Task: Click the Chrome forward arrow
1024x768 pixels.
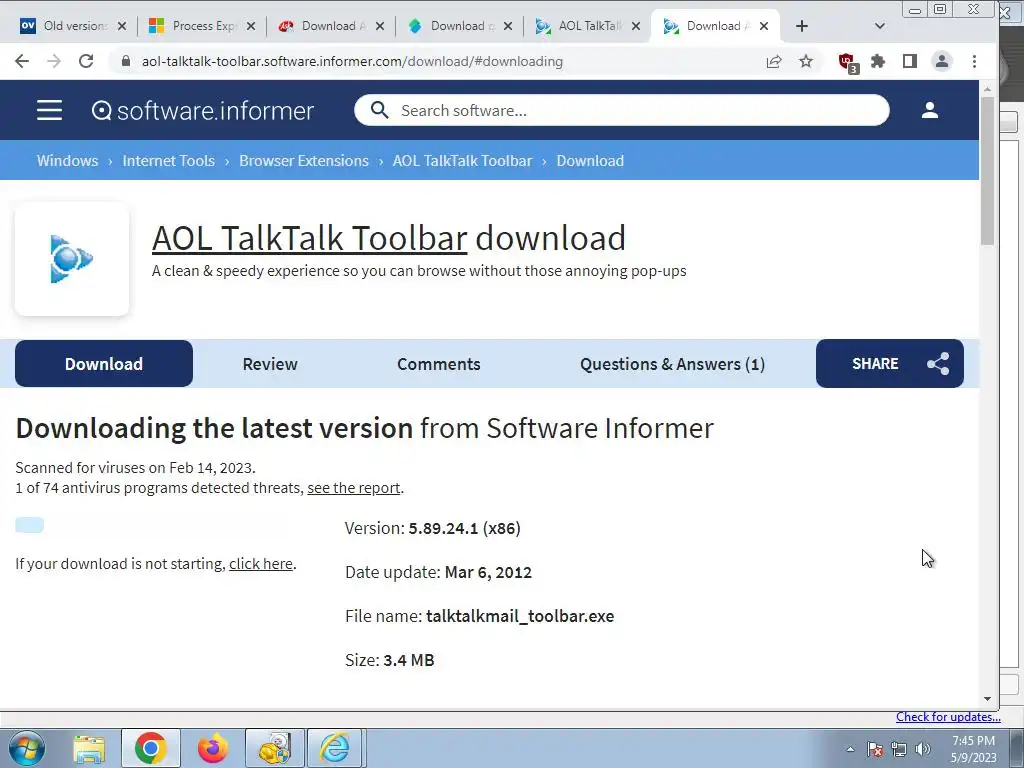Action: [x=54, y=61]
